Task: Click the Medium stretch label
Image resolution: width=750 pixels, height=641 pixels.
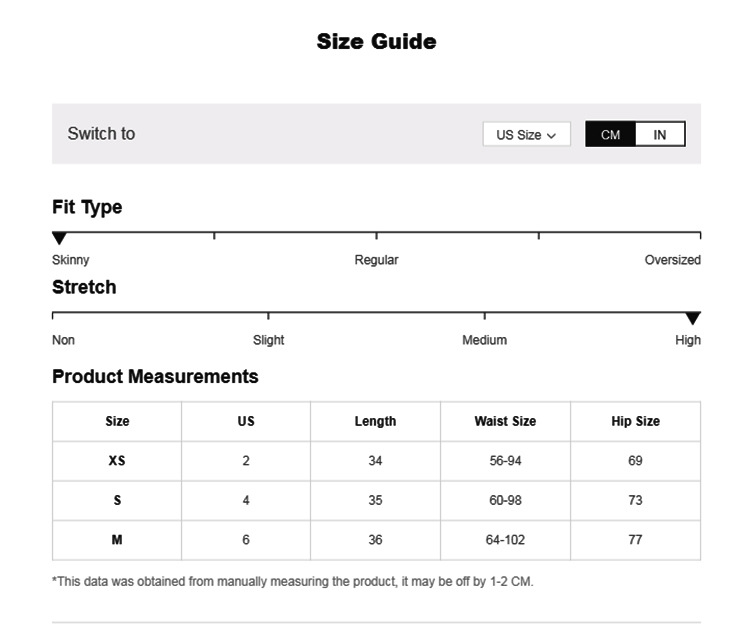Action: pos(484,340)
